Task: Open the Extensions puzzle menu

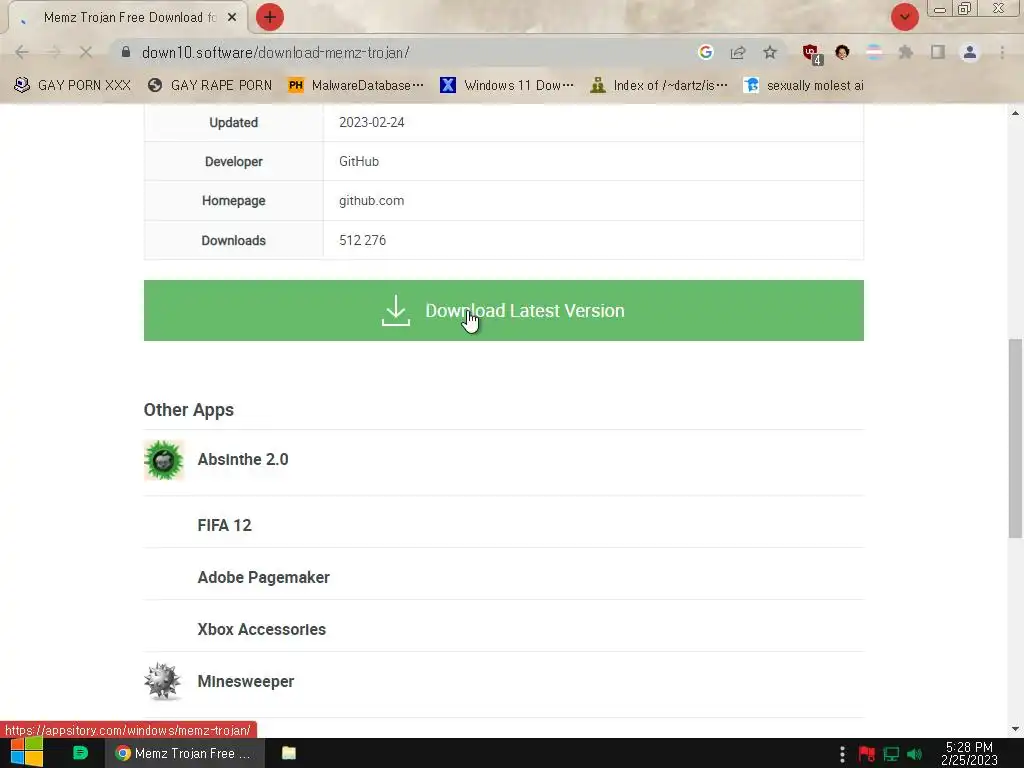Action: (906, 52)
